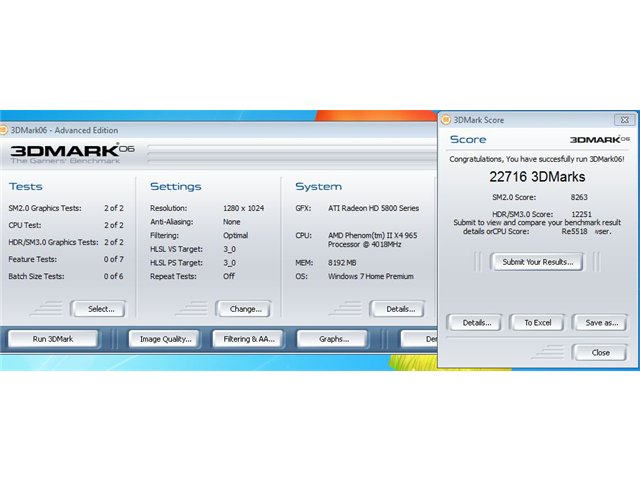Click the Filtering value Optimal
Viewport: 640px width, 480px height.
click(235, 236)
